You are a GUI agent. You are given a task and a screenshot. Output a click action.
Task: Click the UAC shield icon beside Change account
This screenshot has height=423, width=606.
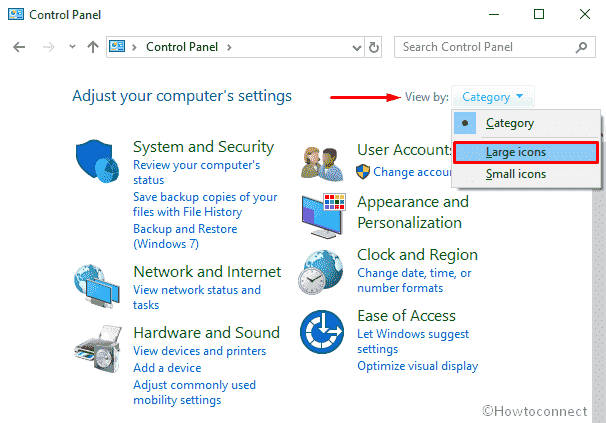(363, 172)
